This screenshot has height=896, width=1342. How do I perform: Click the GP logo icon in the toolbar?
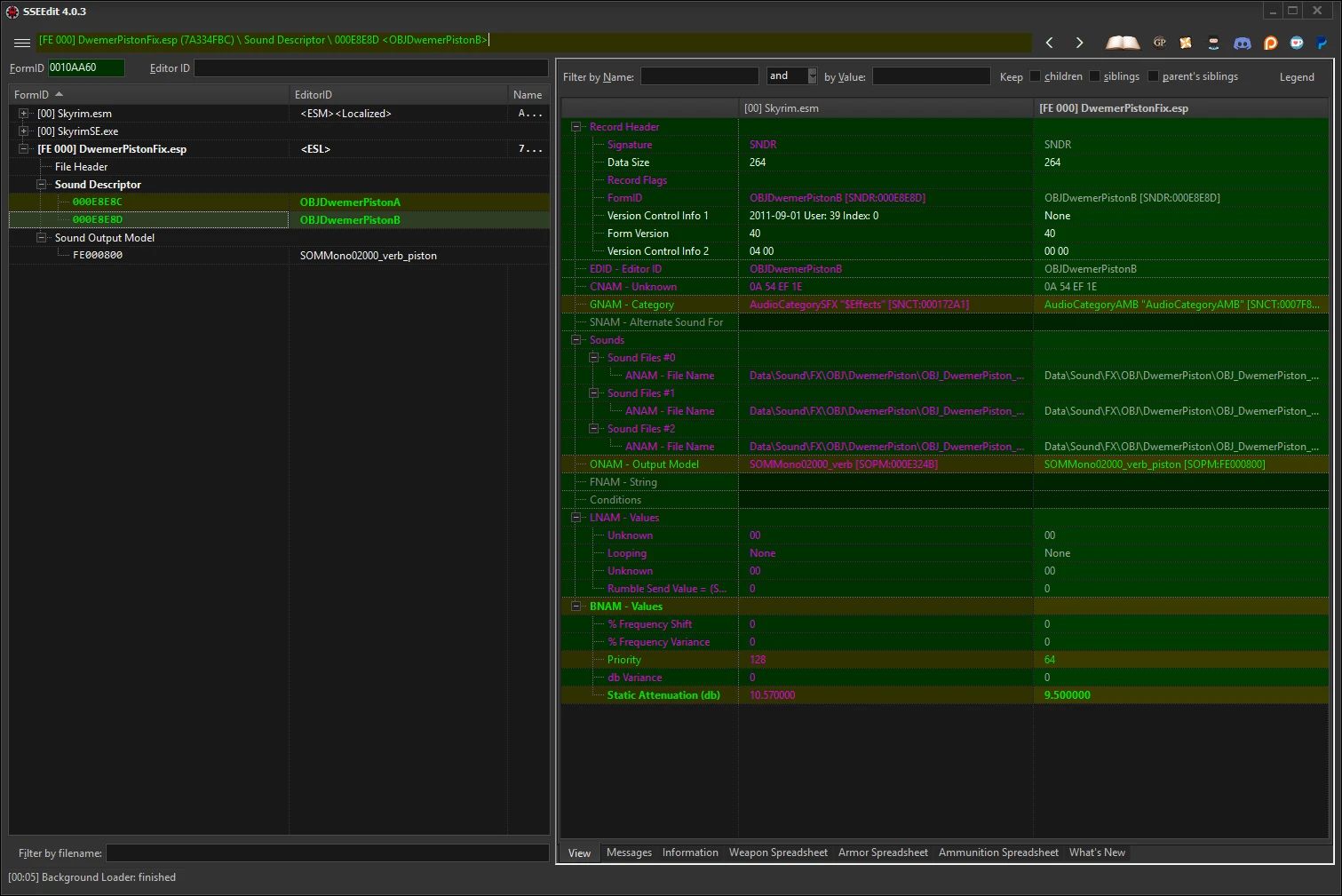(x=1159, y=42)
